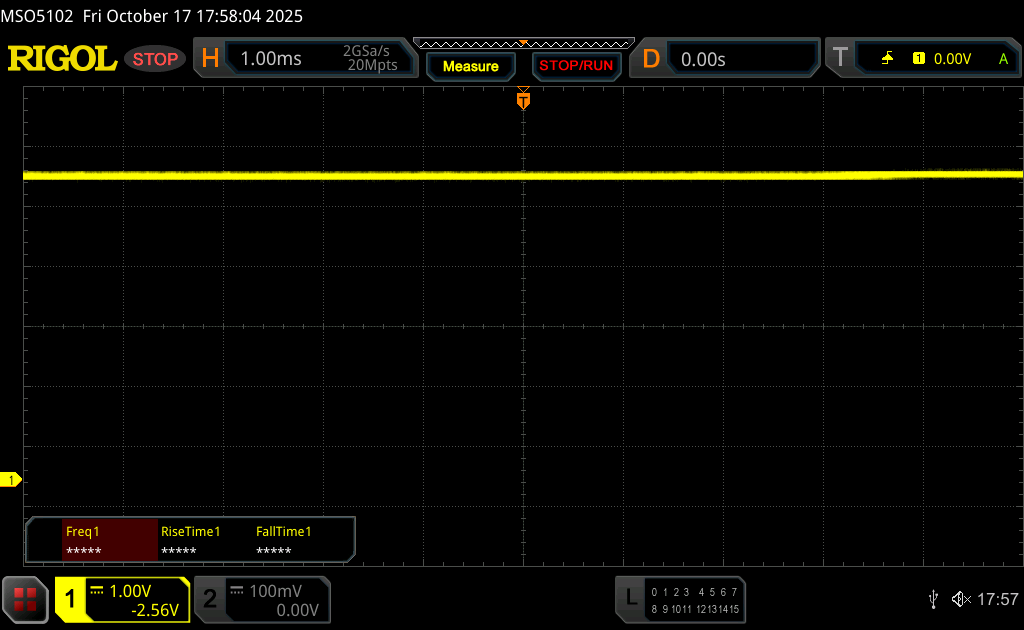Select the trigger rising edge icon

887,59
